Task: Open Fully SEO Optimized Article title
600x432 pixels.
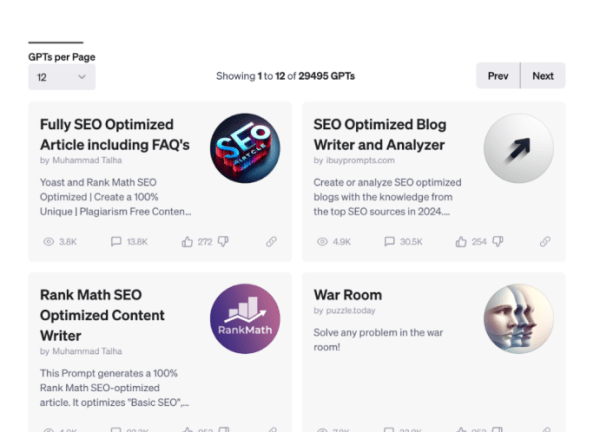Action: click(x=114, y=135)
